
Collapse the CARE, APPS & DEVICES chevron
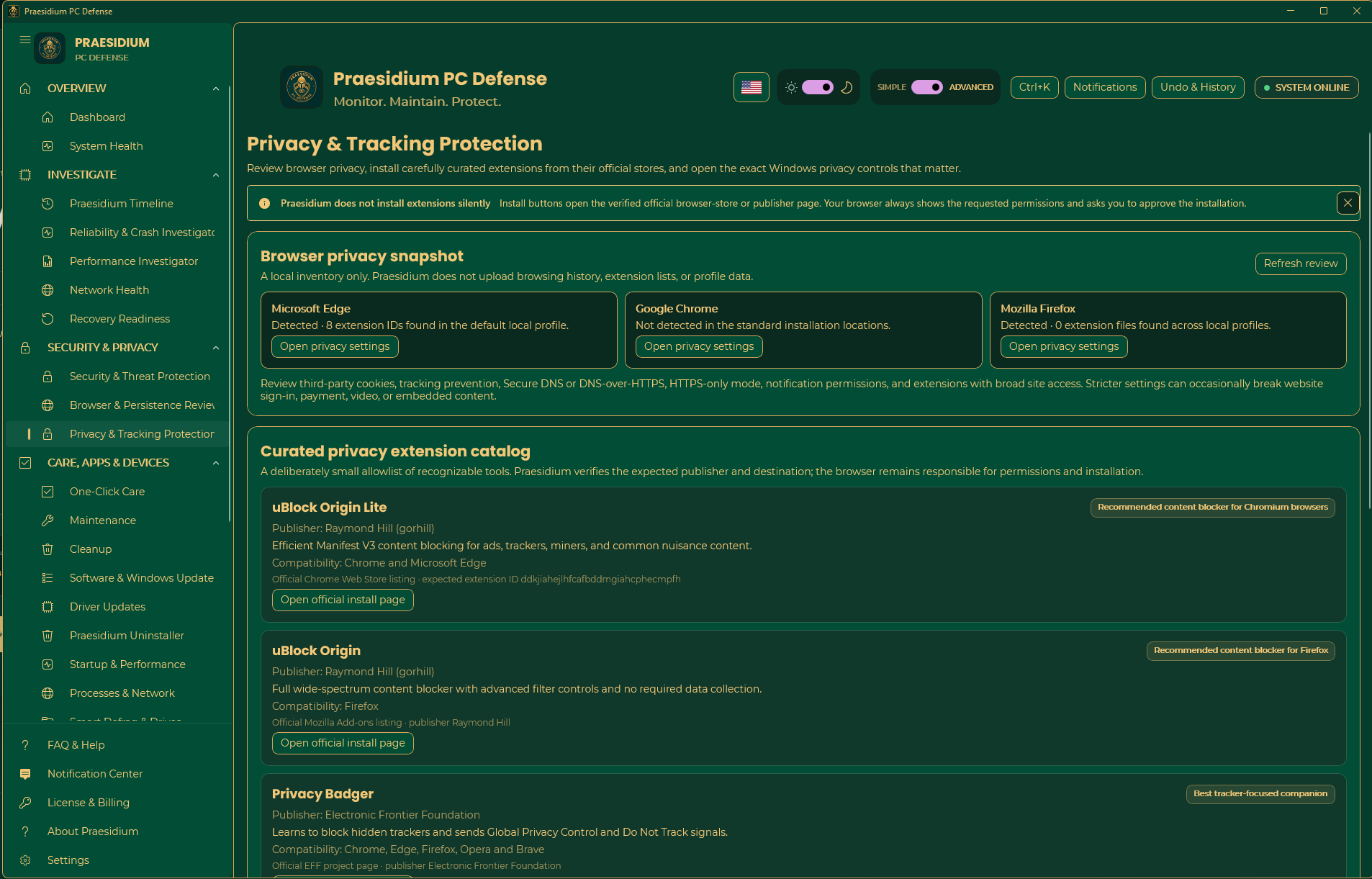click(x=216, y=463)
